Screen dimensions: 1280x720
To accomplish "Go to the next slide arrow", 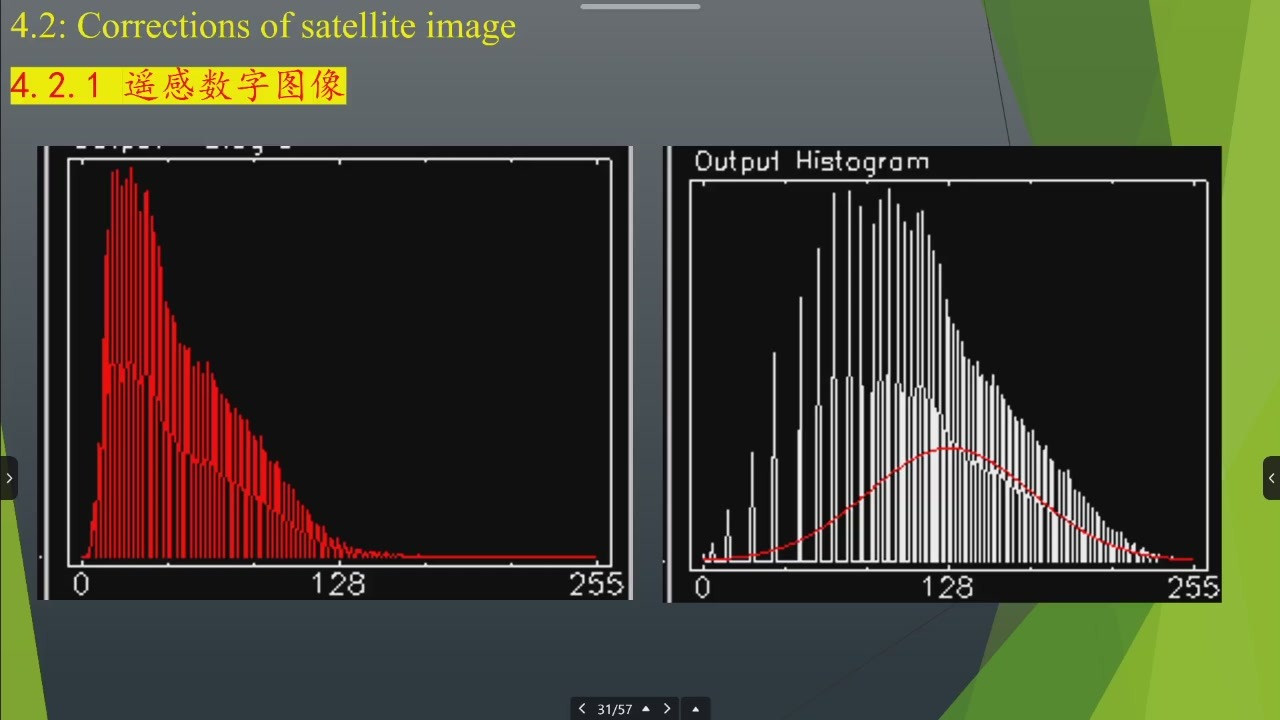I will [x=667, y=709].
